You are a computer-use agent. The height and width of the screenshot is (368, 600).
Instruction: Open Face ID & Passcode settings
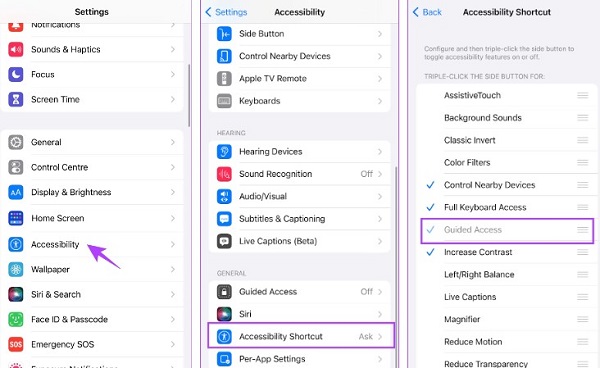click(92, 319)
